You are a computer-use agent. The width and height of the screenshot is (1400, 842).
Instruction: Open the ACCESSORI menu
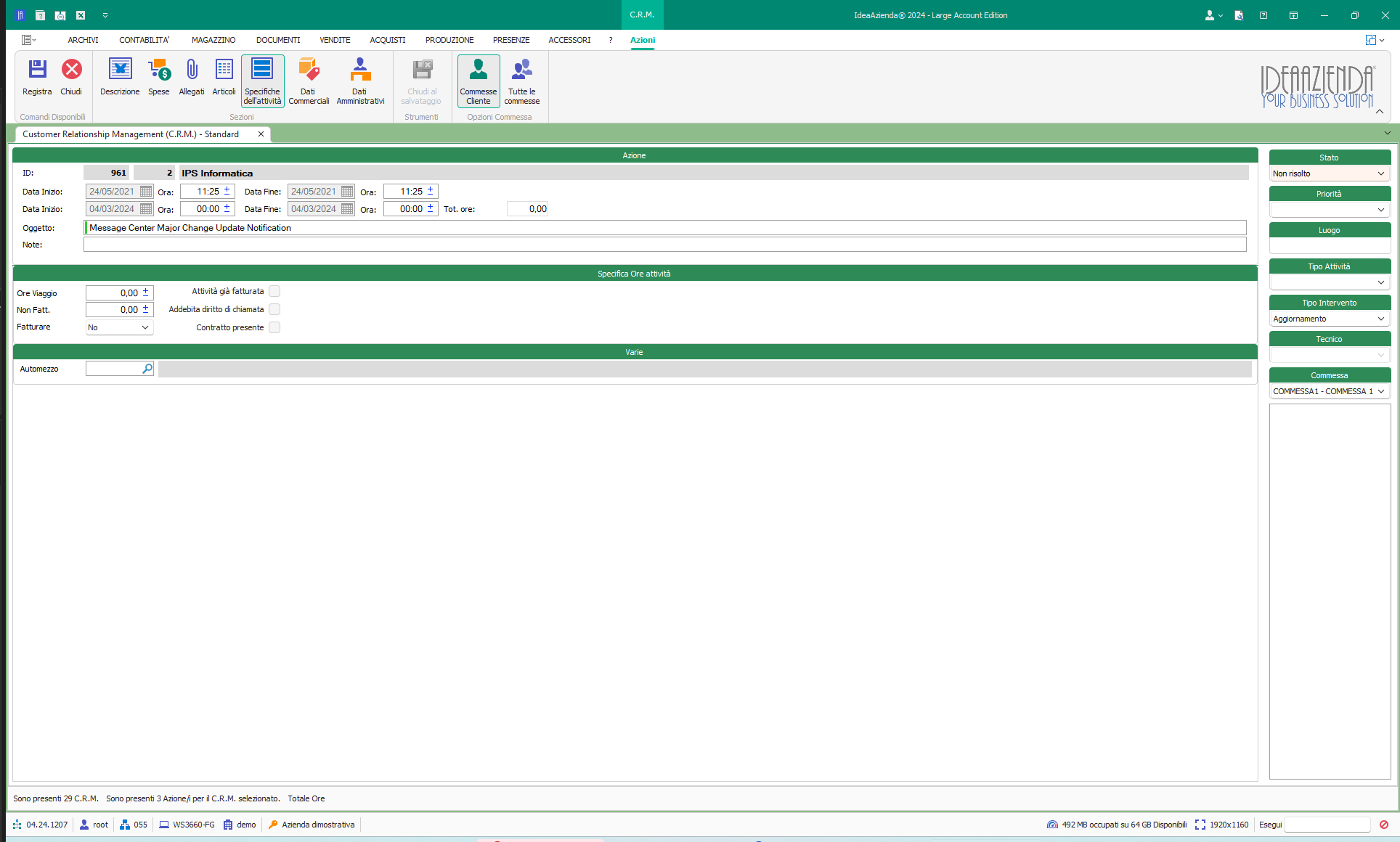click(569, 40)
